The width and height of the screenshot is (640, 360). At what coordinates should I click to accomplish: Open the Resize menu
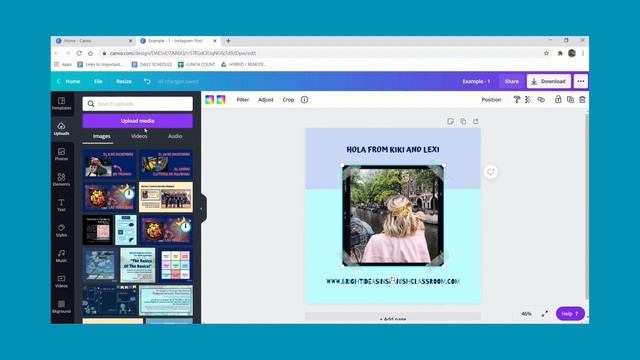(124, 81)
